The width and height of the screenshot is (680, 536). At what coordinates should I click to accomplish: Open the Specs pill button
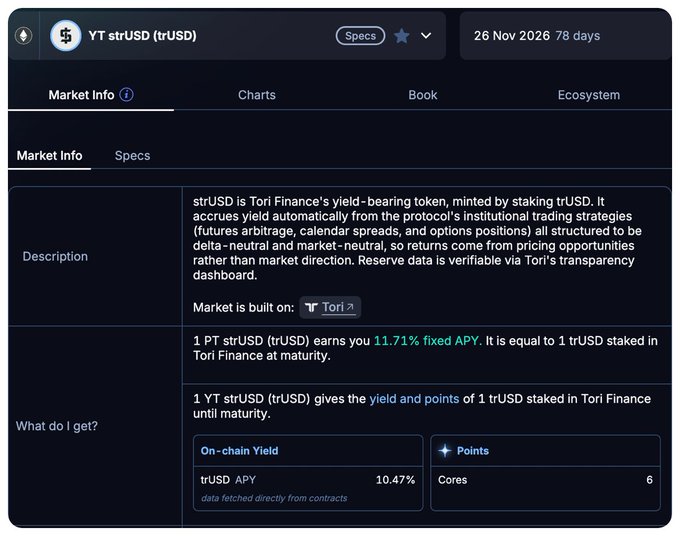(360, 36)
